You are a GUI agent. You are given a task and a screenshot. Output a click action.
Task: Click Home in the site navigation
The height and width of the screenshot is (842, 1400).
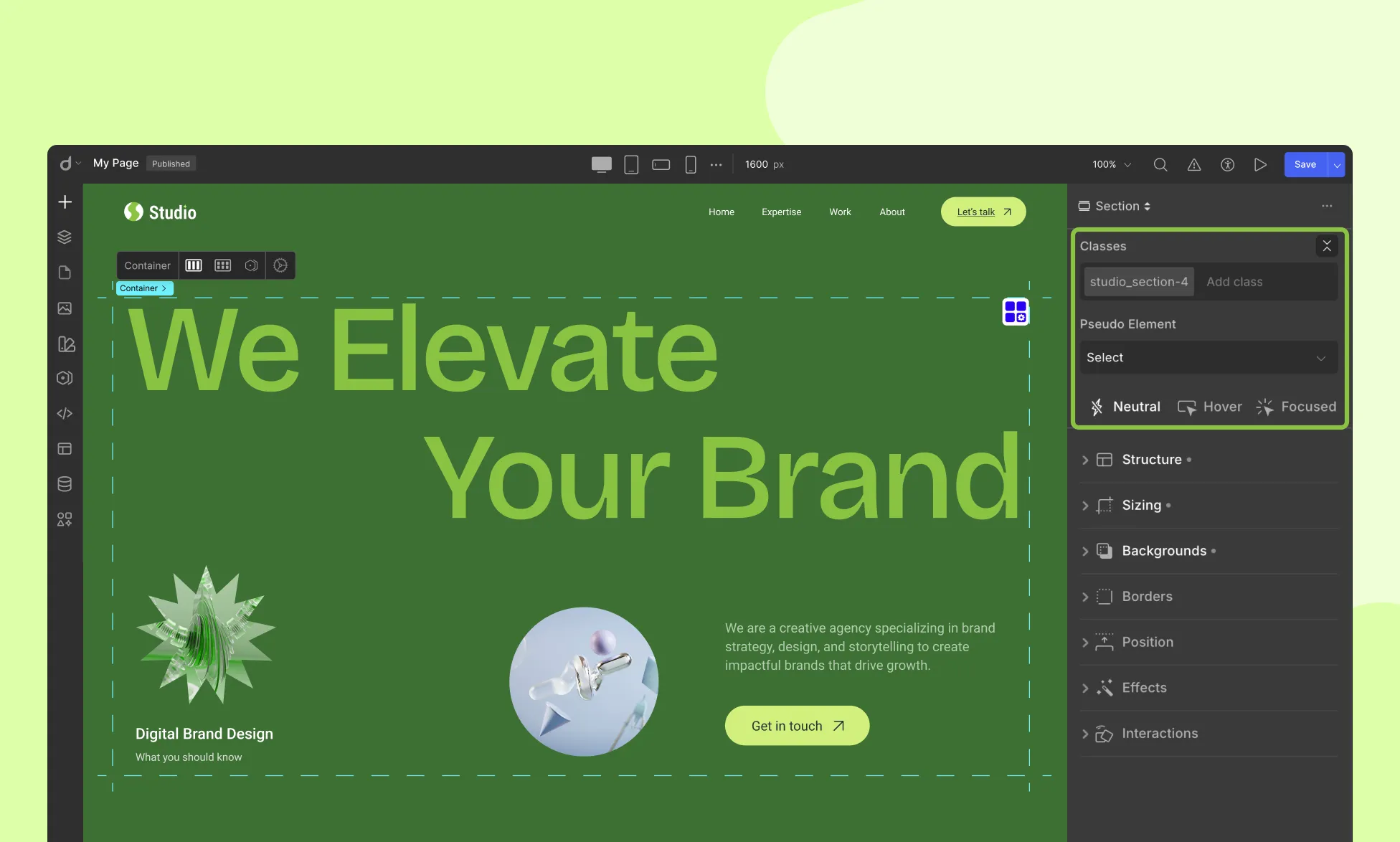722,212
